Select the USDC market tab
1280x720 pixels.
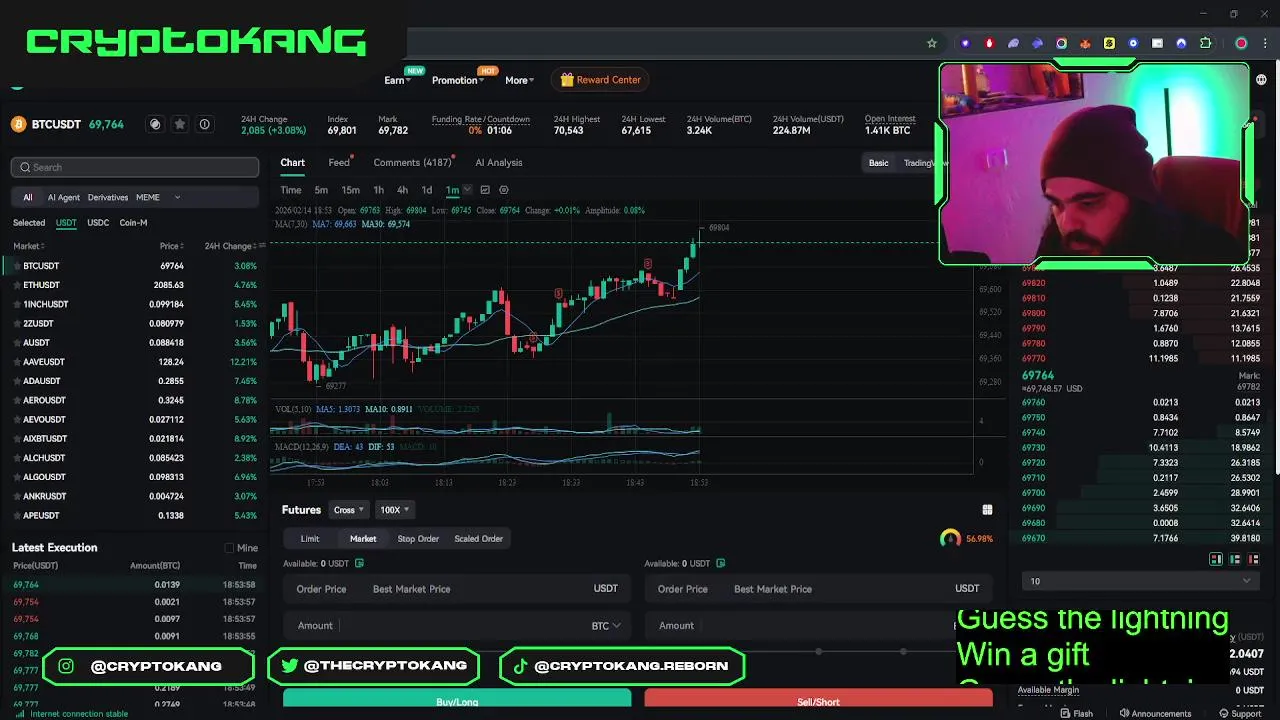tap(98, 223)
